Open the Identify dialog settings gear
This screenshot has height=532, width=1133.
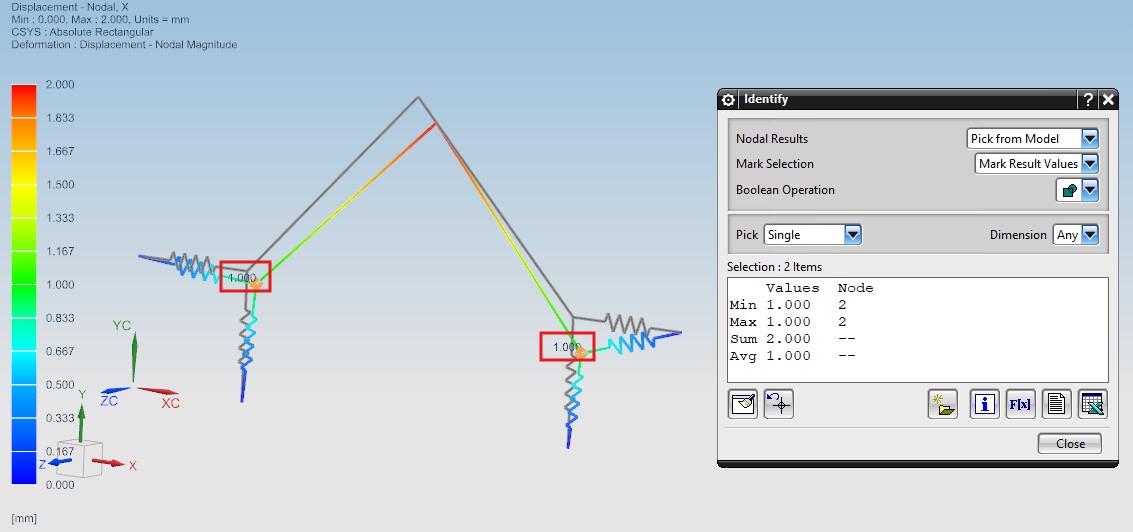point(728,100)
